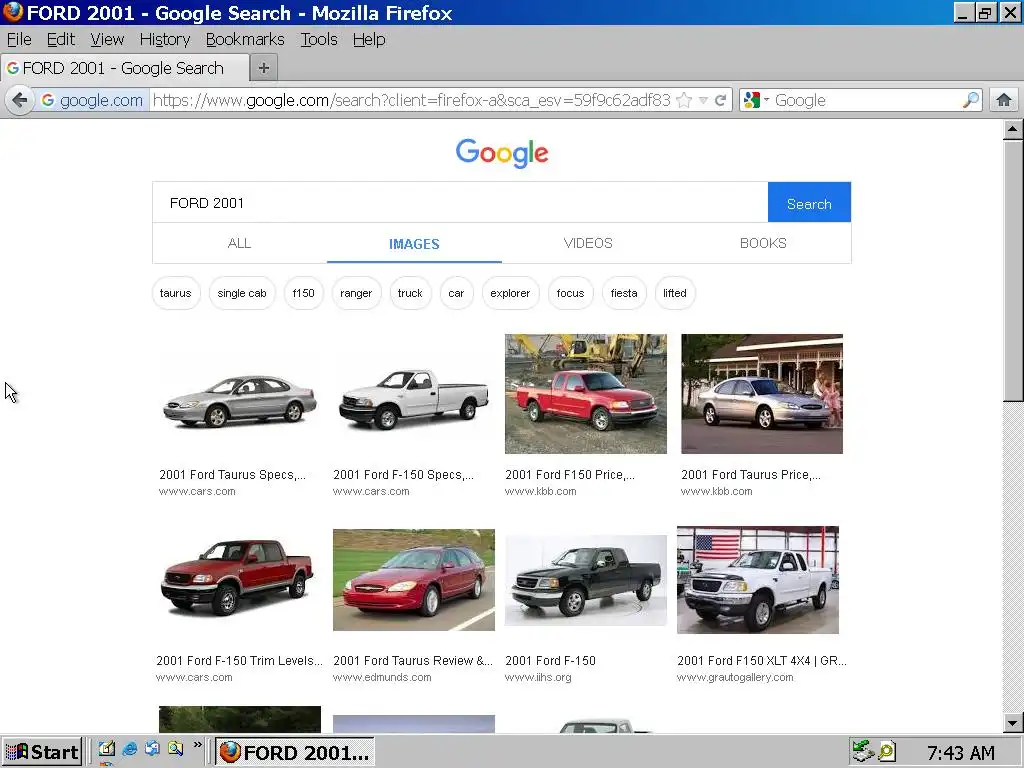Filter images by the focus chip
1024x768 pixels.
pyautogui.click(x=570, y=293)
